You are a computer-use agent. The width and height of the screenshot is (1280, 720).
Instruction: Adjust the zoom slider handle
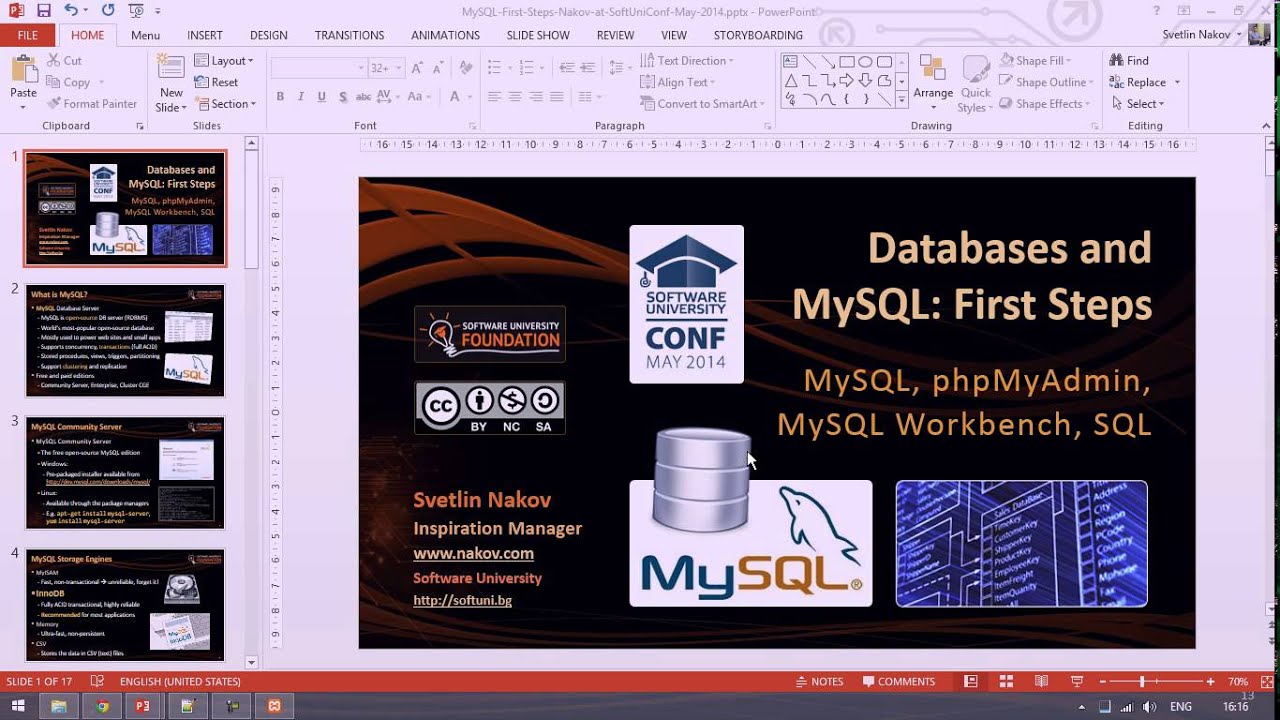(1141, 682)
